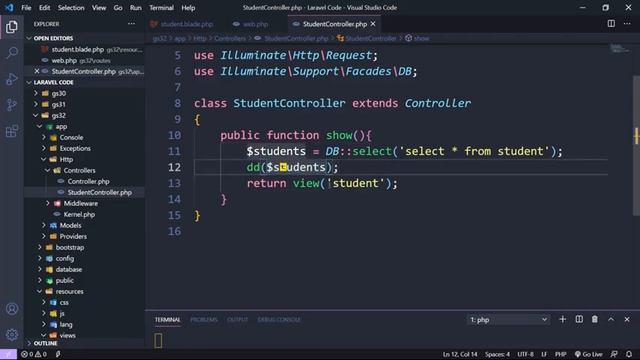This screenshot has height=360, width=640.
Task: Click the VS Code logo icon
Action: [x=9, y=7]
